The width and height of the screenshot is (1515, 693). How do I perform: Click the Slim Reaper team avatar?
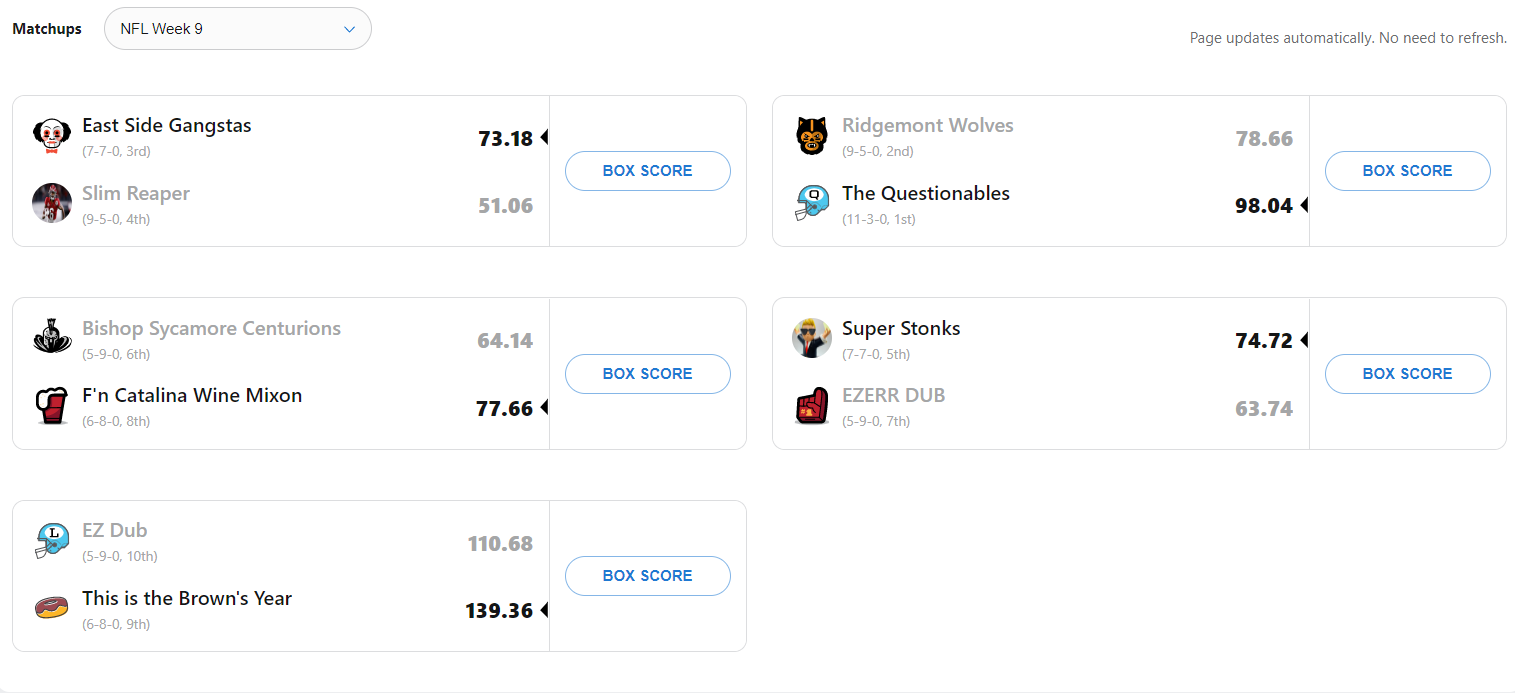pos(52,203)
